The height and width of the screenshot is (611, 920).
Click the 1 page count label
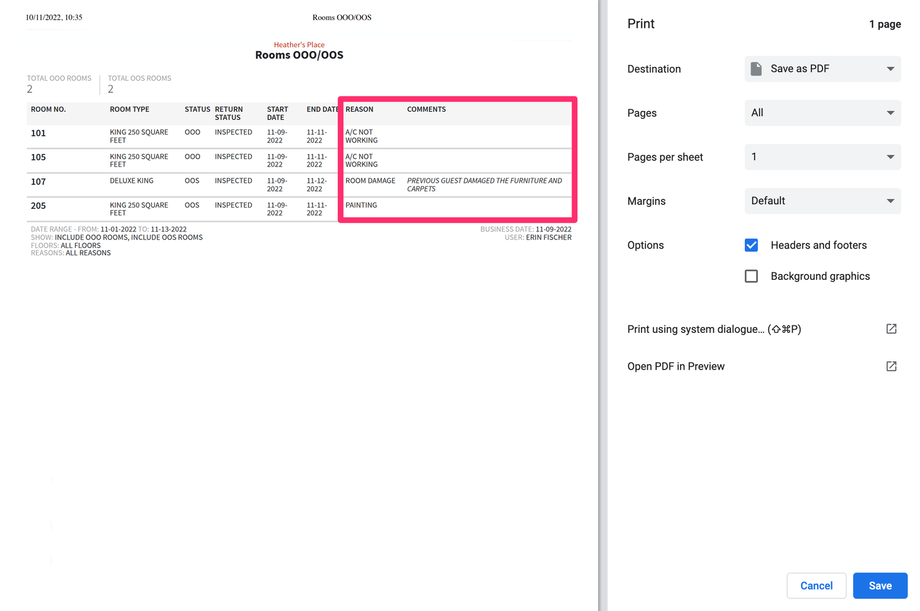[x=885, y=24]
